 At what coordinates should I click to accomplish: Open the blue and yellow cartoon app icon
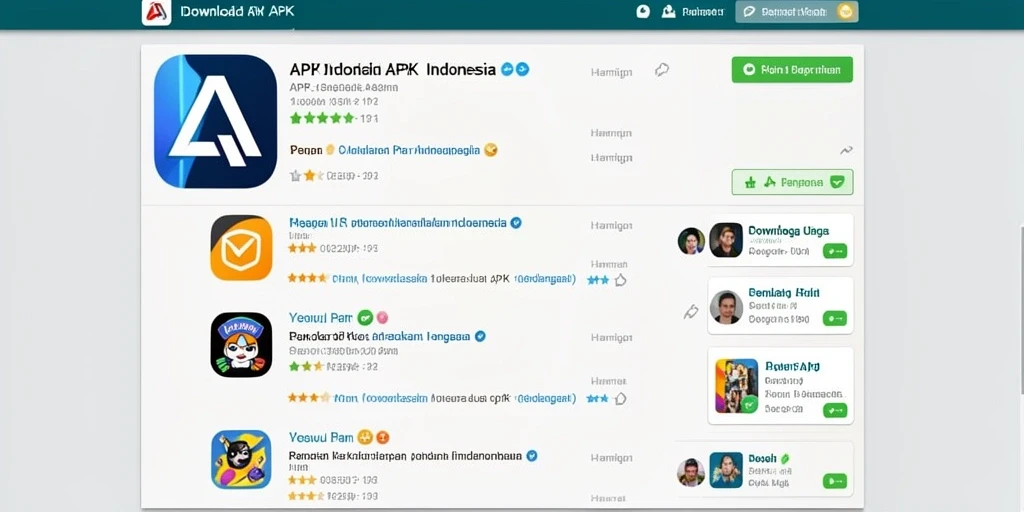241,459
